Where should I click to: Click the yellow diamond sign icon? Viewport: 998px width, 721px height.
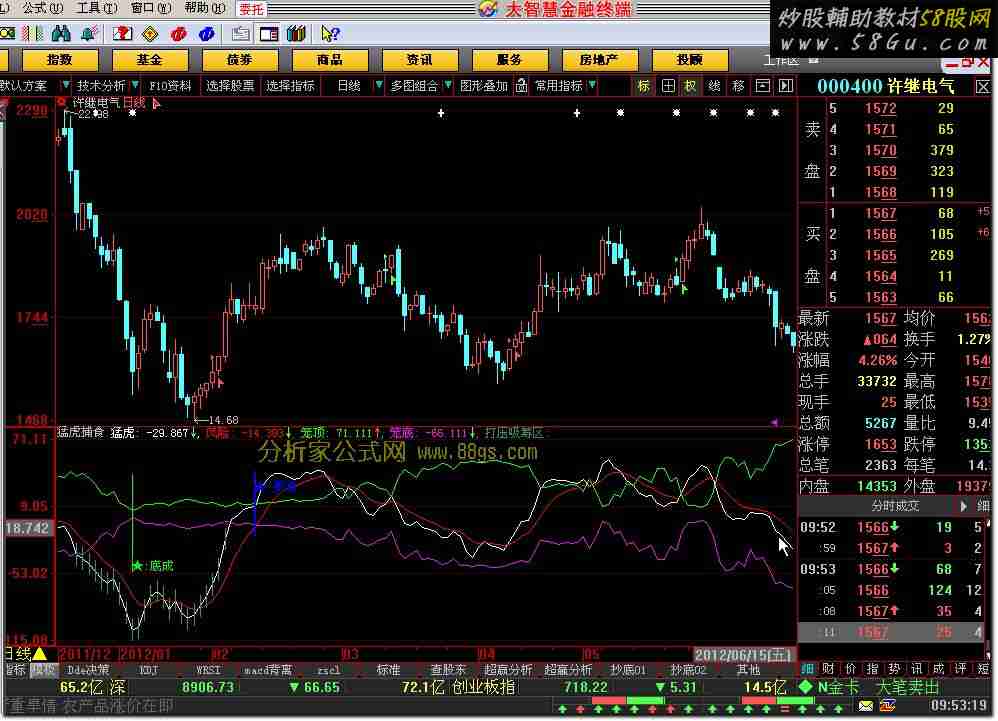point(150,33)
